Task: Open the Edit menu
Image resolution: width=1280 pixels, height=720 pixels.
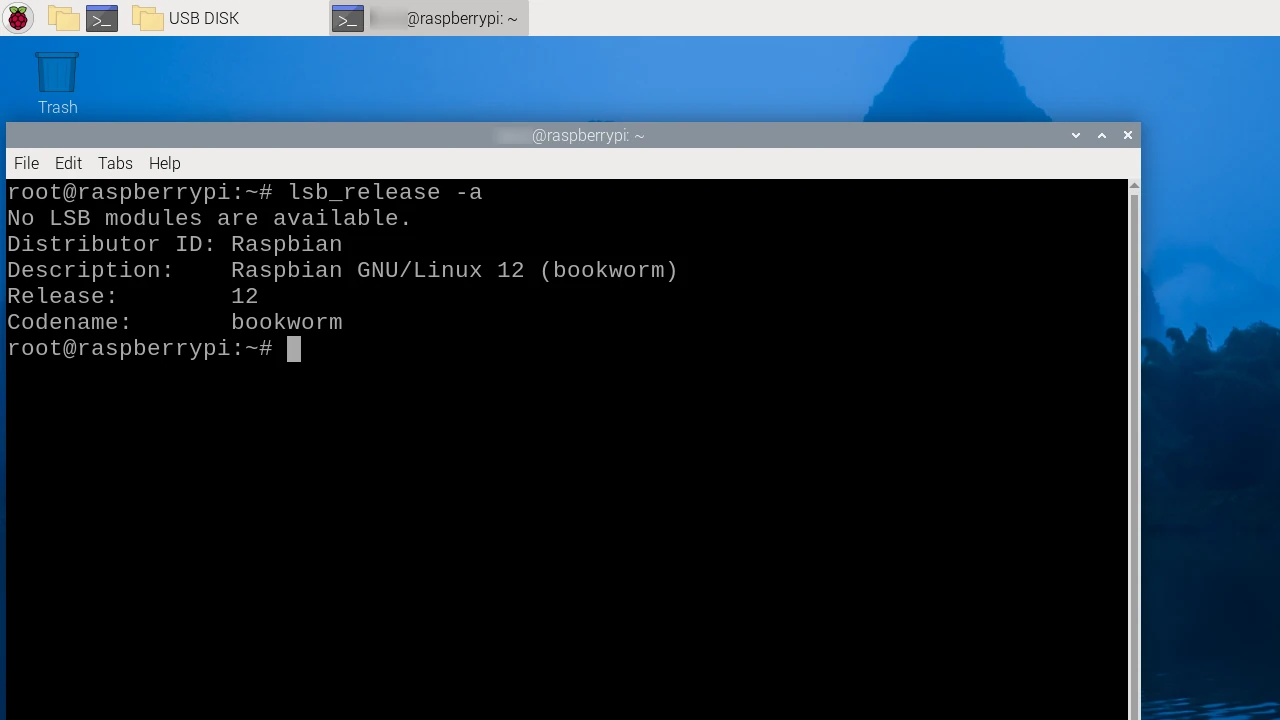Action: pyautogui.click(x=68, y=163)
